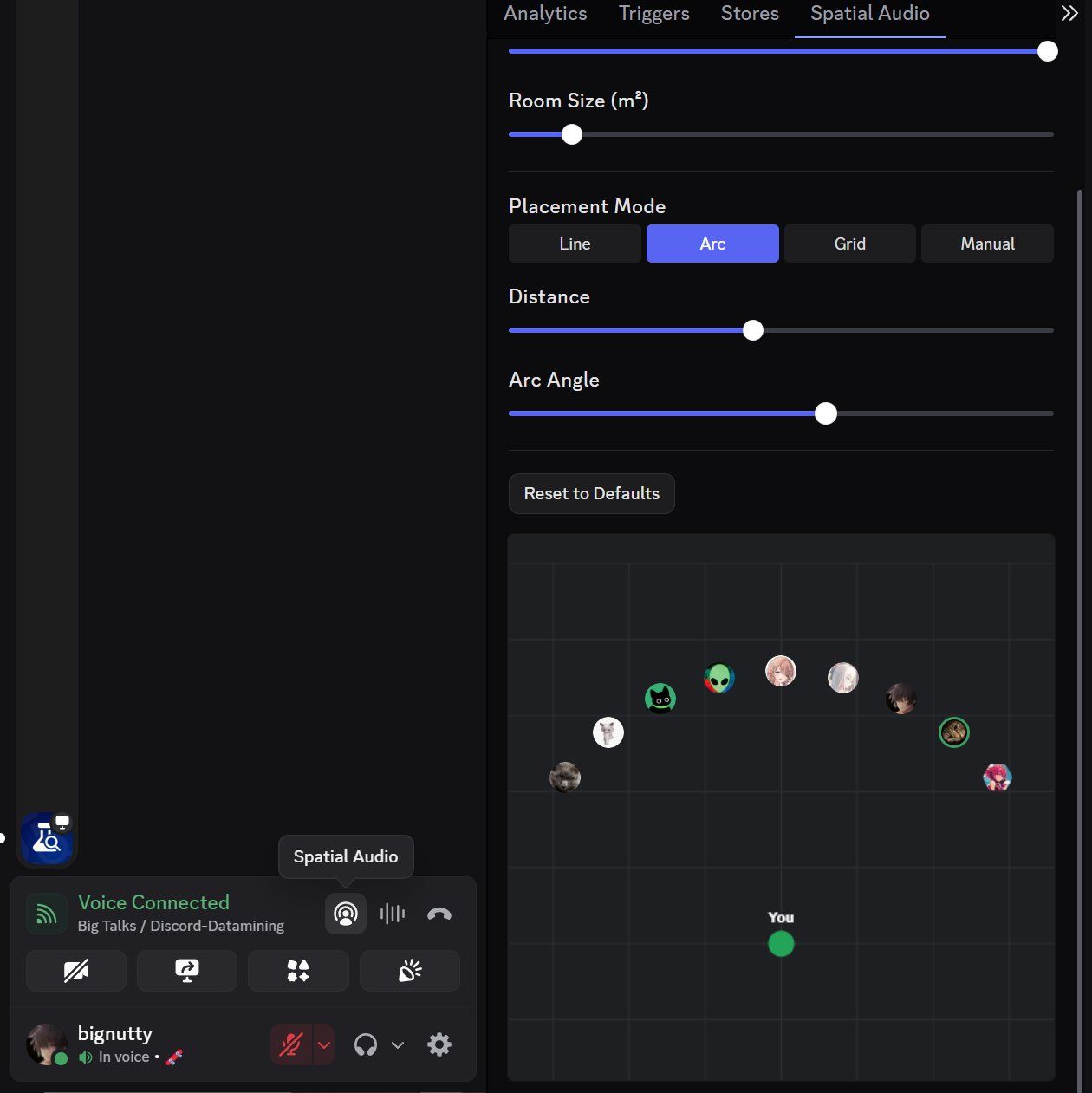Click the In voice status text
This screenshot has width=1092, height=1093.
(124, 1057)
